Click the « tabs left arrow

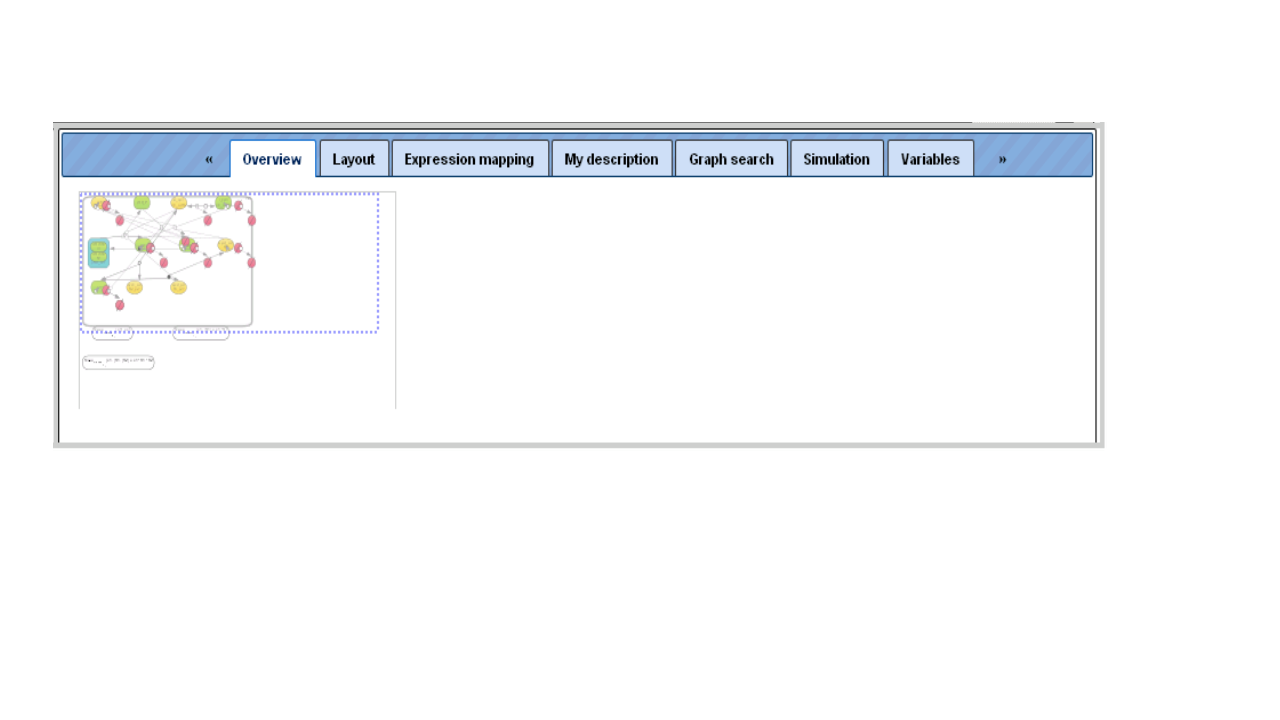209,159
